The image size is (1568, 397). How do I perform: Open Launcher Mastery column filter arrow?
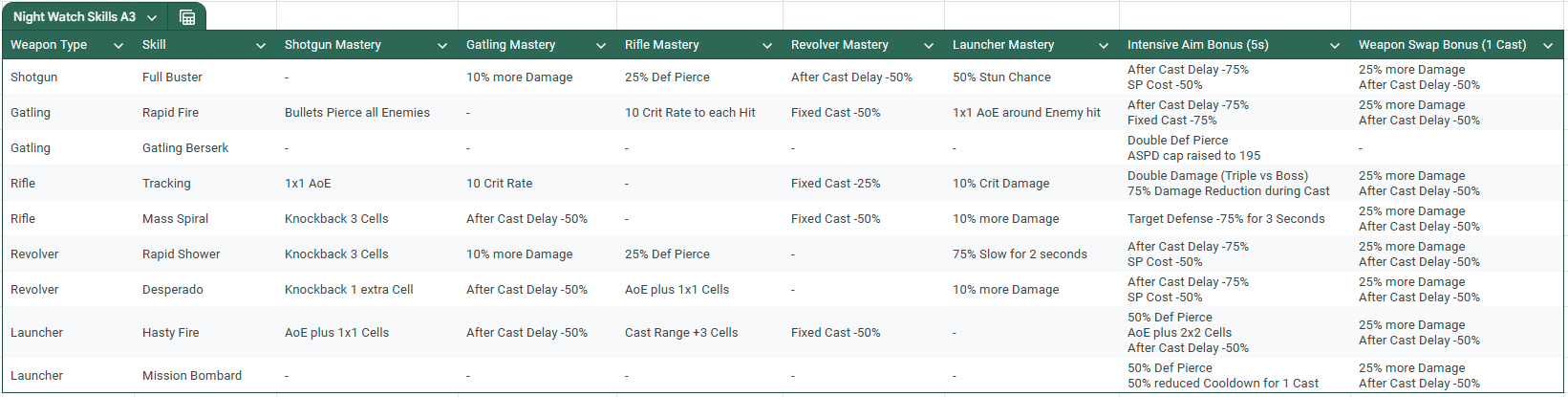1104,45
